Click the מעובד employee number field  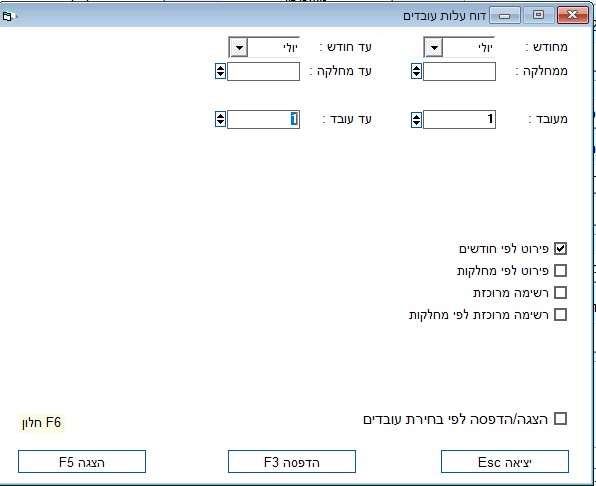tap(459, 119)
